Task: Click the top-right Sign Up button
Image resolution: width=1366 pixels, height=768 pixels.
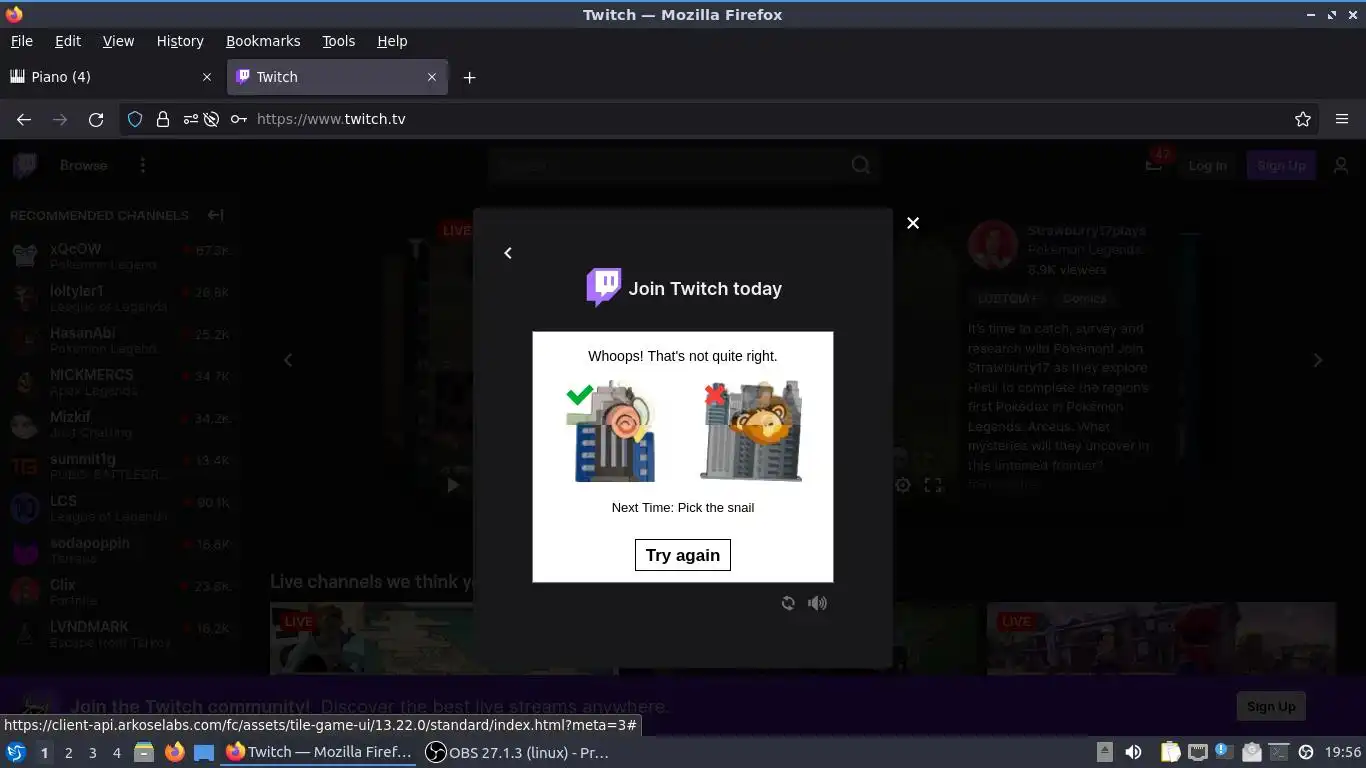Action: click(1281, 166)
